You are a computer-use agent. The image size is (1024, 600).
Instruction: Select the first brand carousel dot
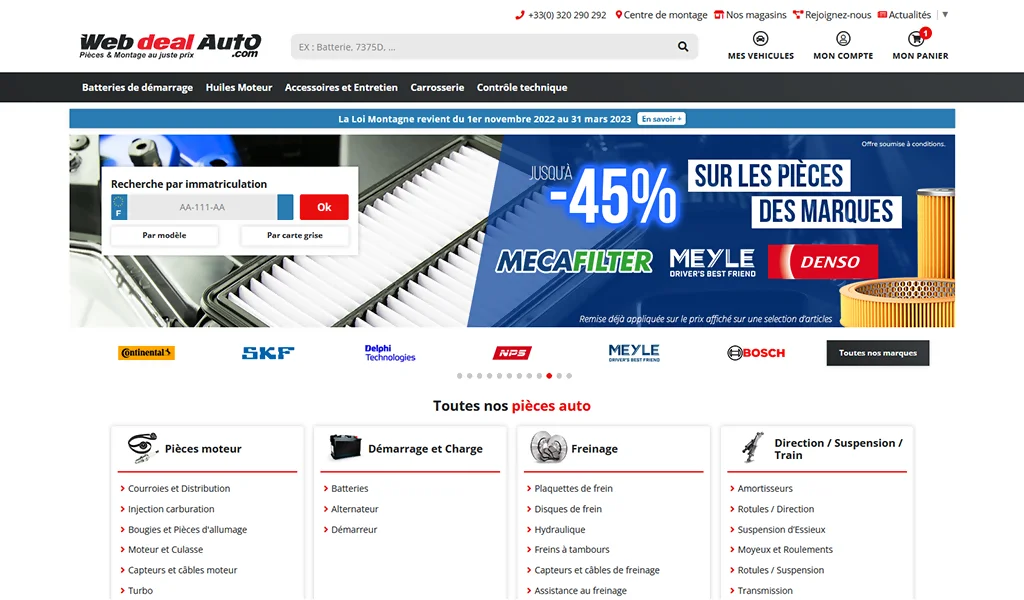[x=459, y=376]
